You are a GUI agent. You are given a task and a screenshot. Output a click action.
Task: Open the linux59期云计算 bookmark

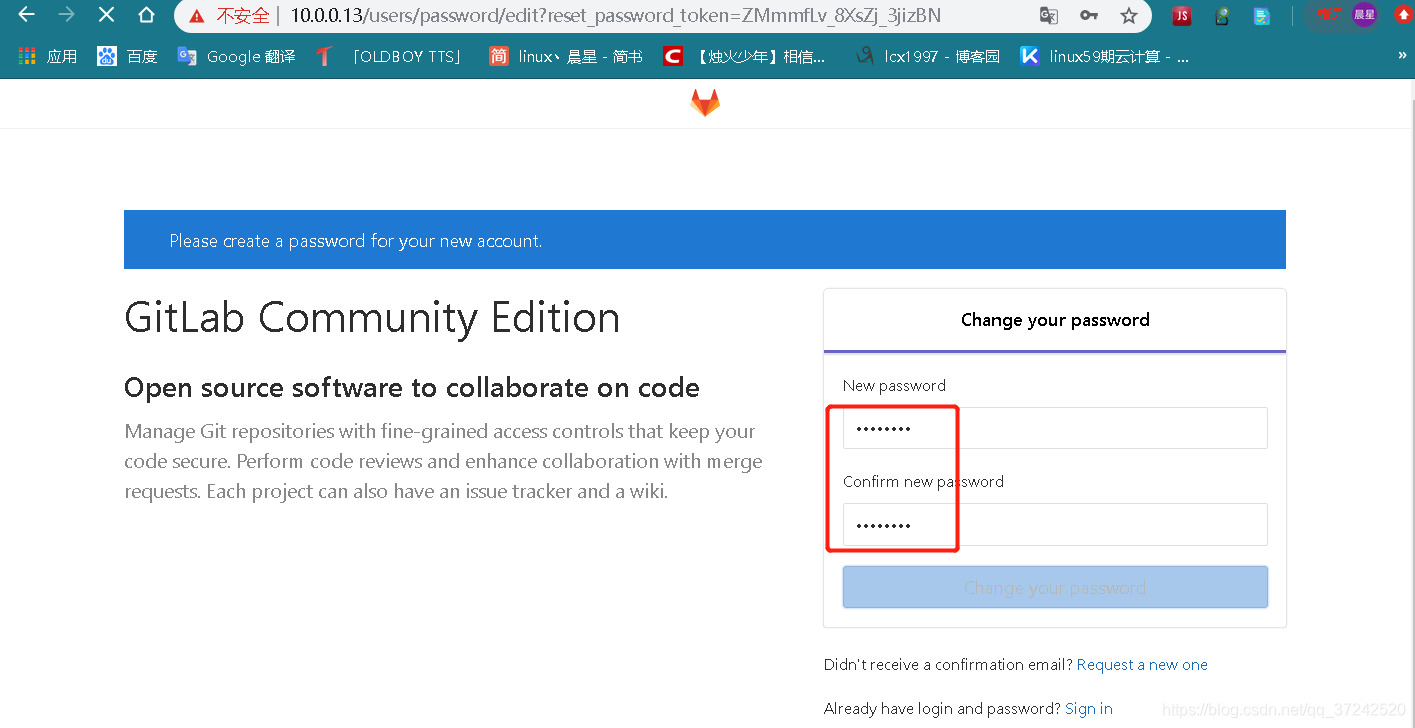(1105, 56)
